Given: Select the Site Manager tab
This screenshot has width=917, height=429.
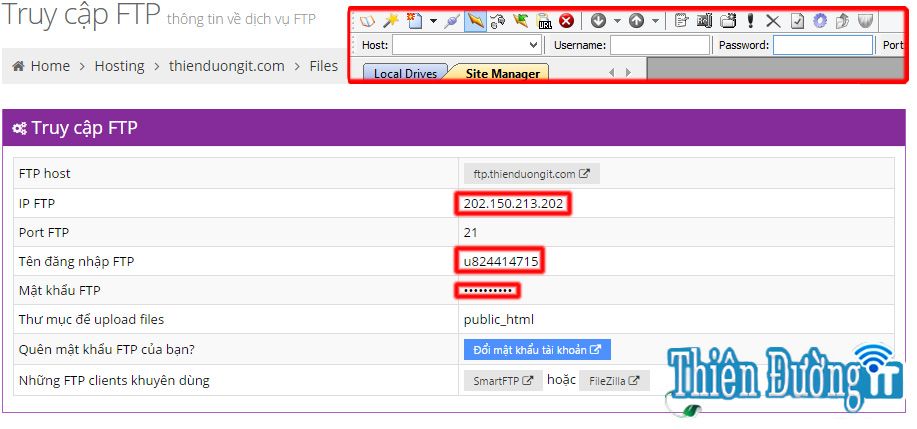Looking at the screenshot, I should point(502,73).
